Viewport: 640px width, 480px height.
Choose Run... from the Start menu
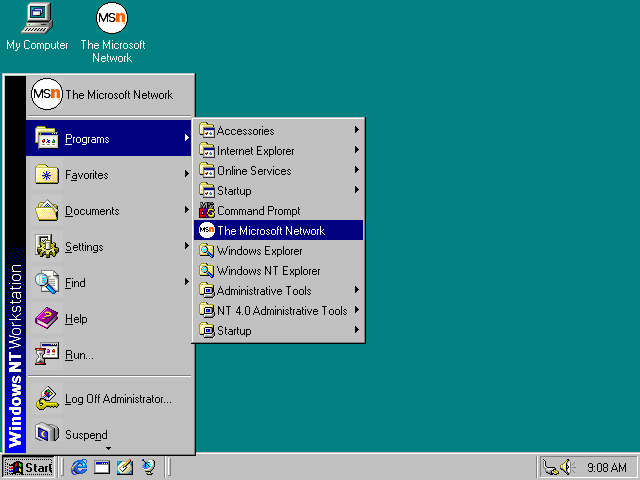[x=109, y=354]
